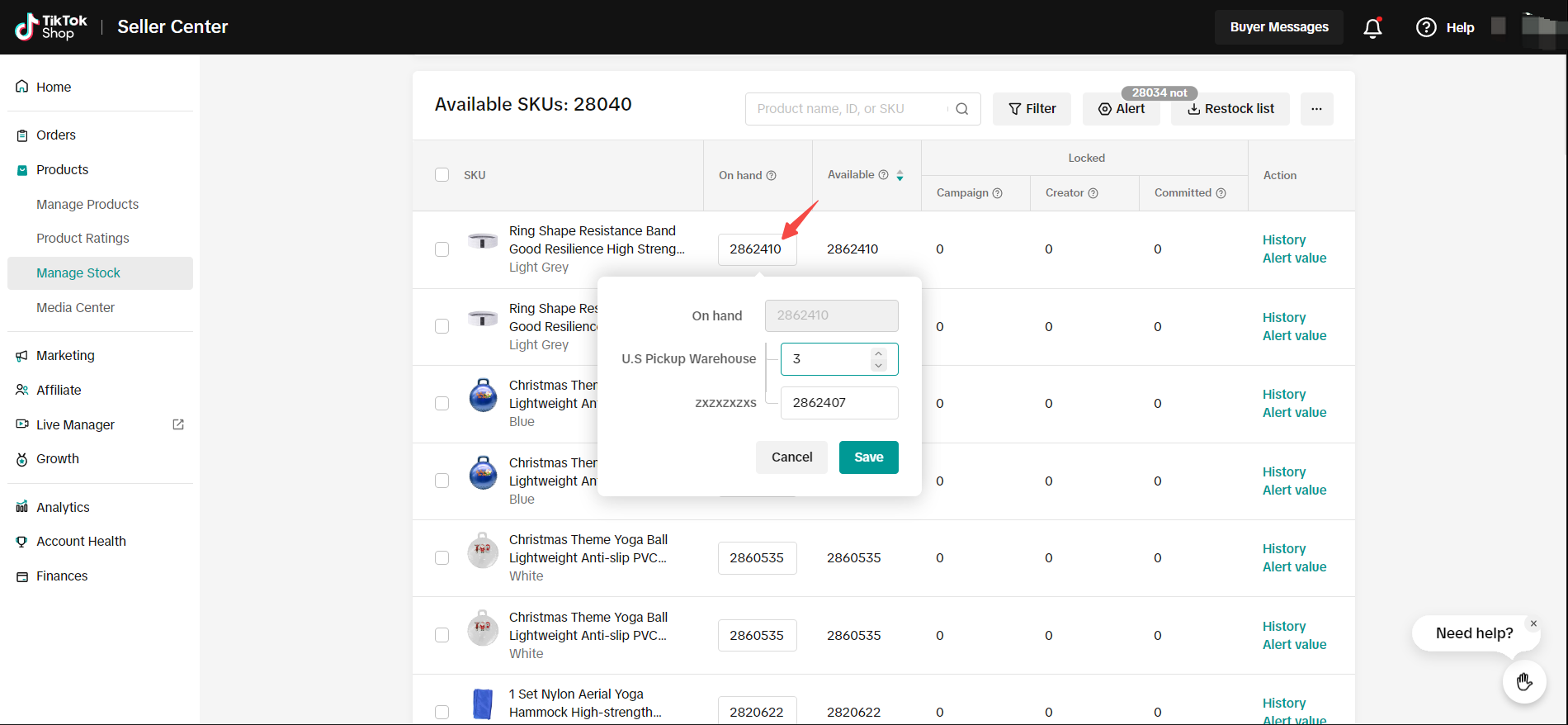Click the Campaign info tooltip icon

[998, 193]
